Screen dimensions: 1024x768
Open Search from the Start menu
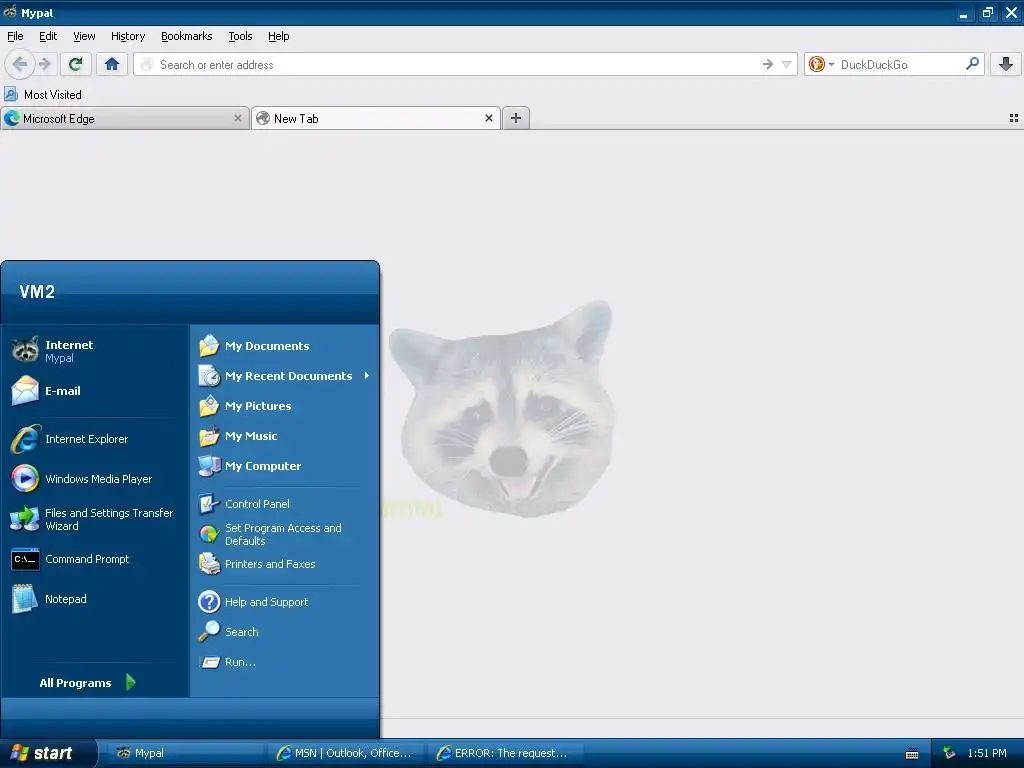pyautogui.click(x=285, y=632)
